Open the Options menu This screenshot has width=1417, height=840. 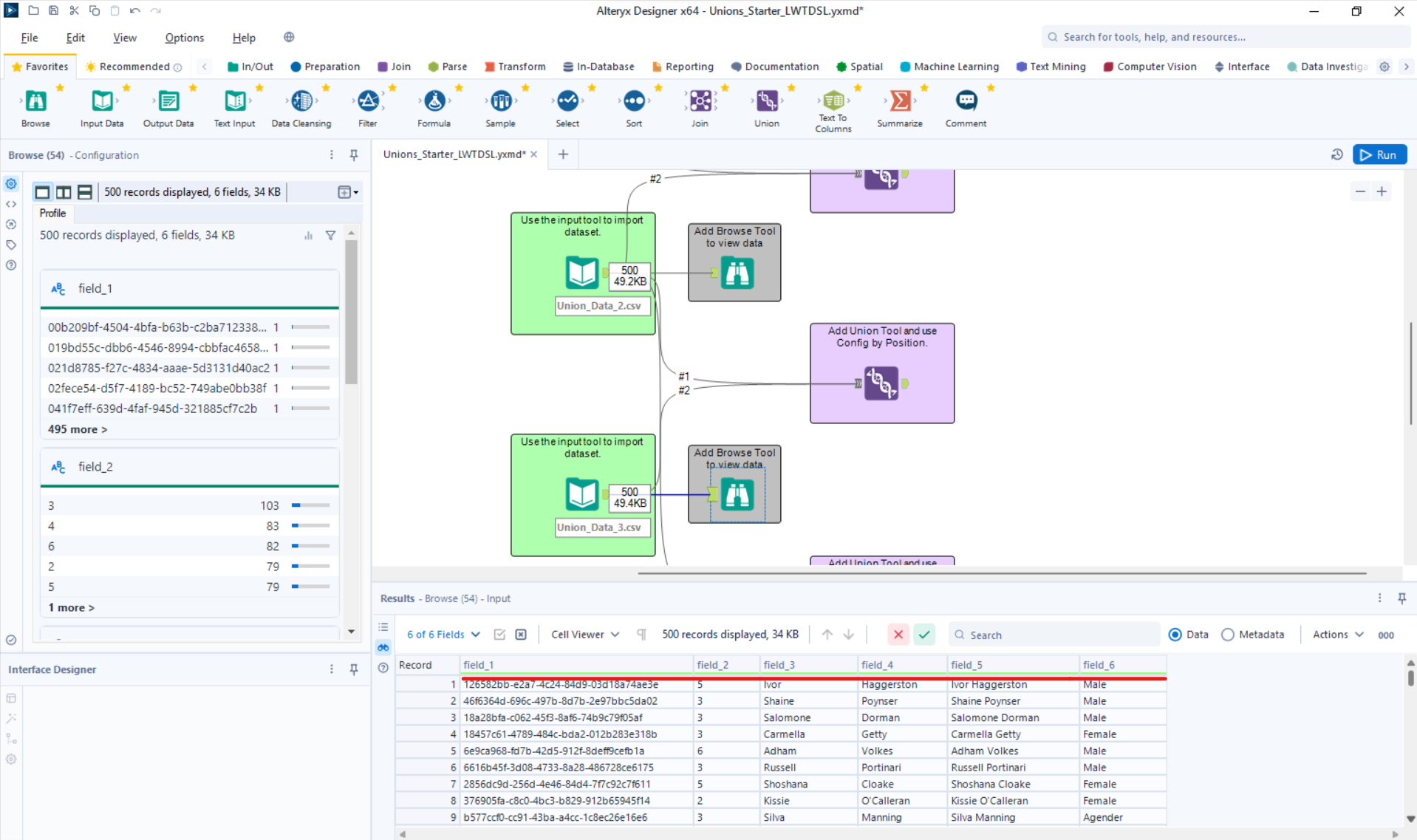tap(184, 38)
